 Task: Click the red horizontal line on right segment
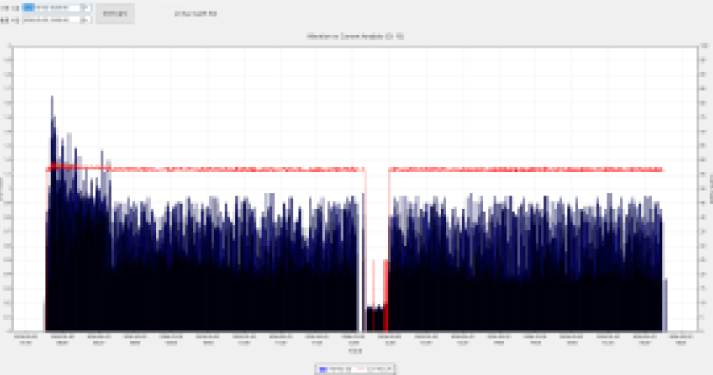tap(526, 169)
